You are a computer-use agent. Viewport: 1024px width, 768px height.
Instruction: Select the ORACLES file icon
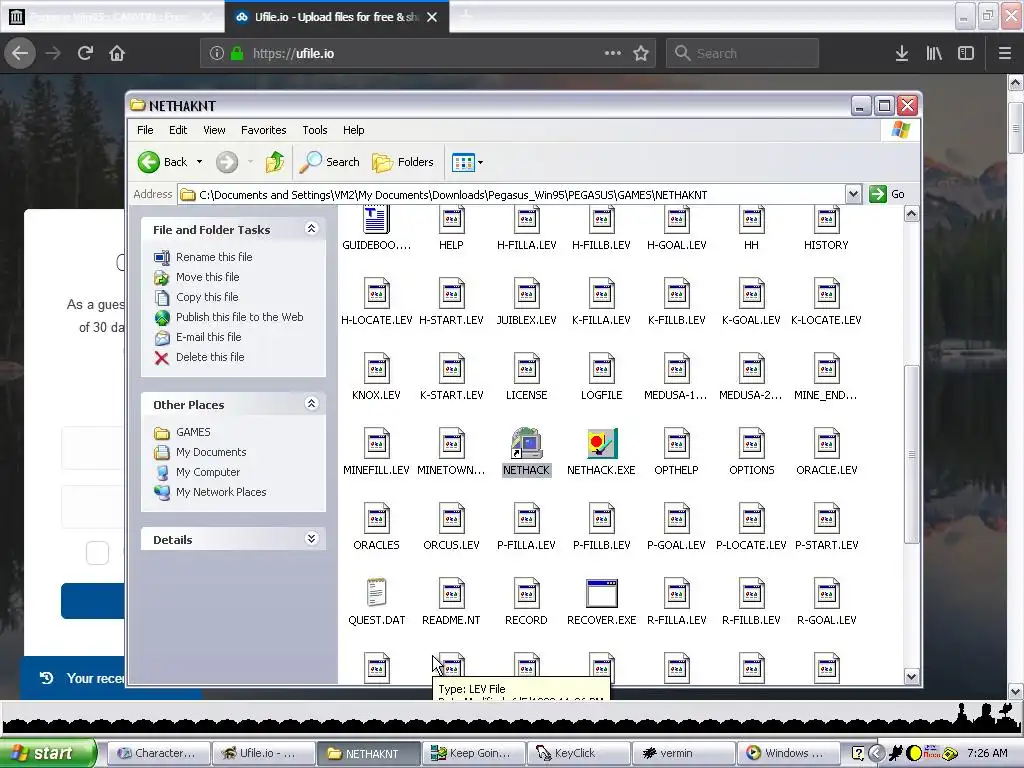(x=376, y=519)
